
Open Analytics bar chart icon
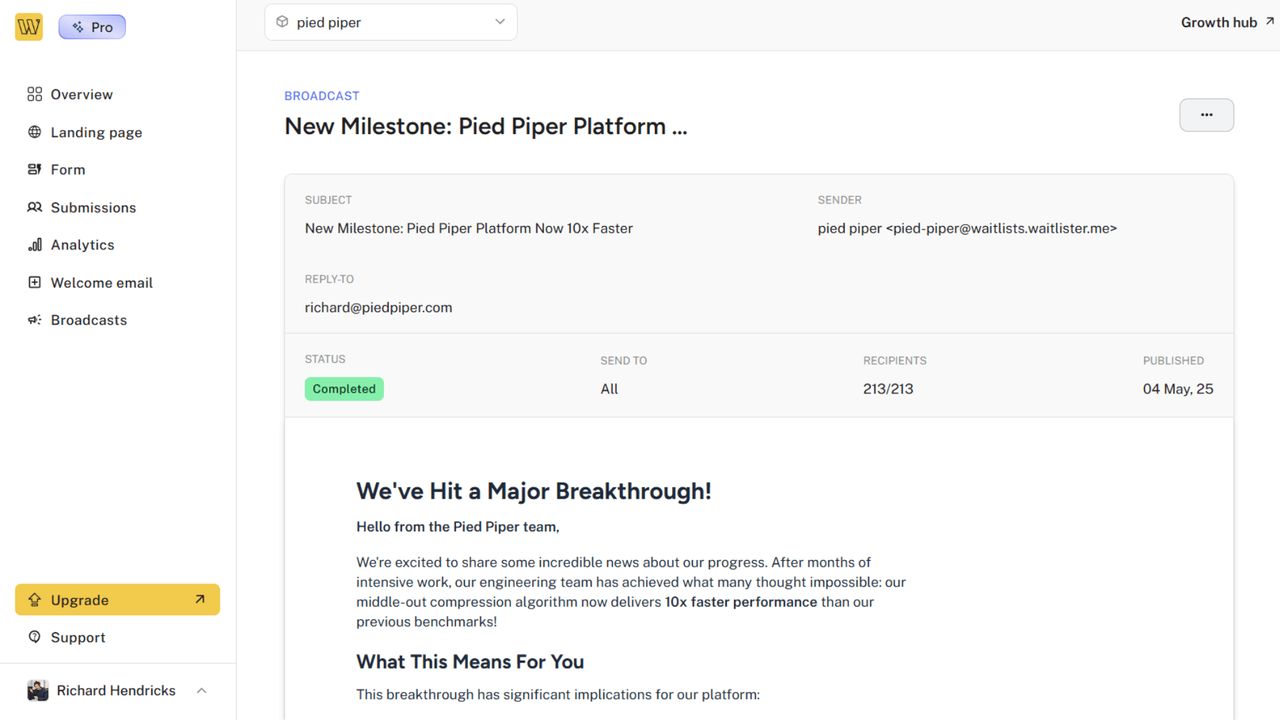click(34, 245)
